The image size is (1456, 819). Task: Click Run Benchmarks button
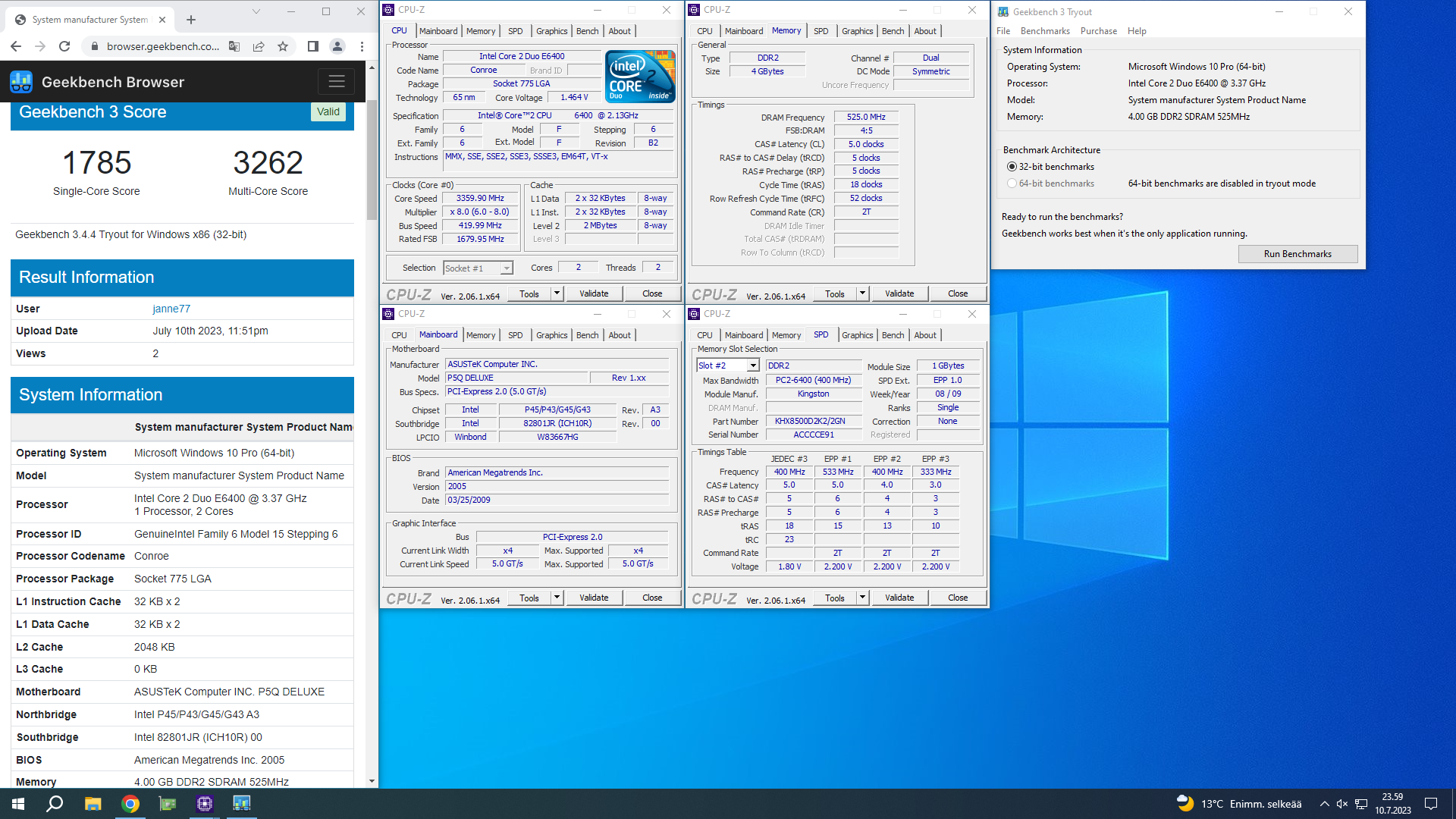[1298, 254]
